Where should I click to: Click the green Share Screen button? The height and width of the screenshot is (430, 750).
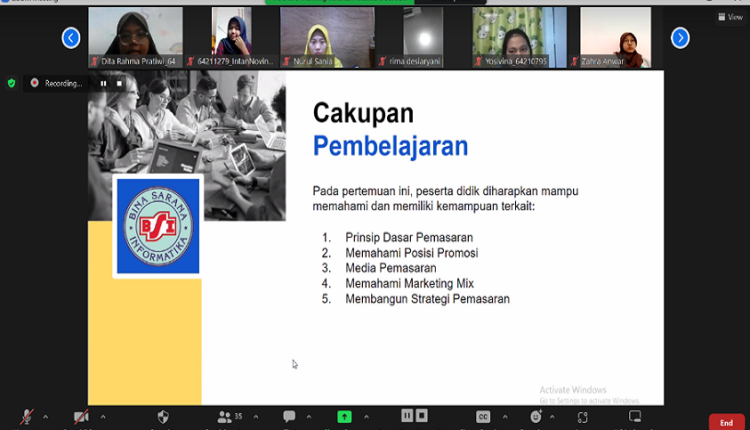pyautogui.click(x=344, y=417)
